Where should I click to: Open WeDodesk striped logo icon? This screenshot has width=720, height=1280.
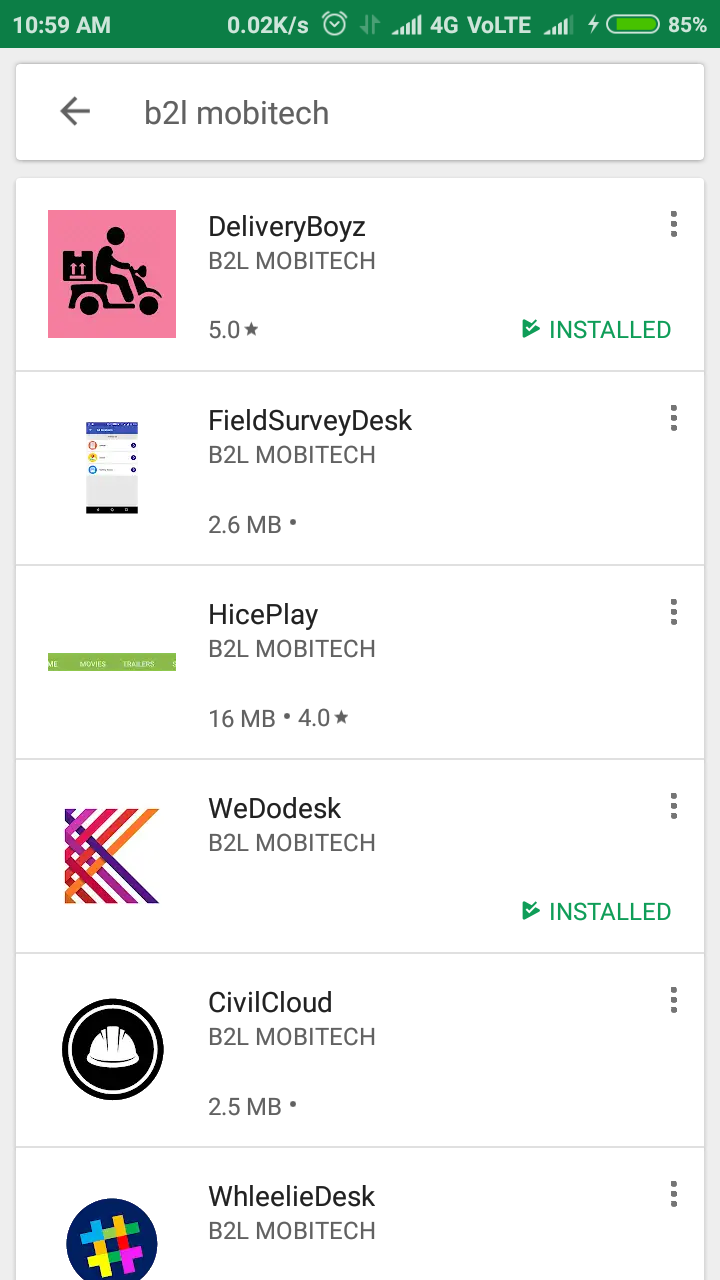tap(112, 856)
